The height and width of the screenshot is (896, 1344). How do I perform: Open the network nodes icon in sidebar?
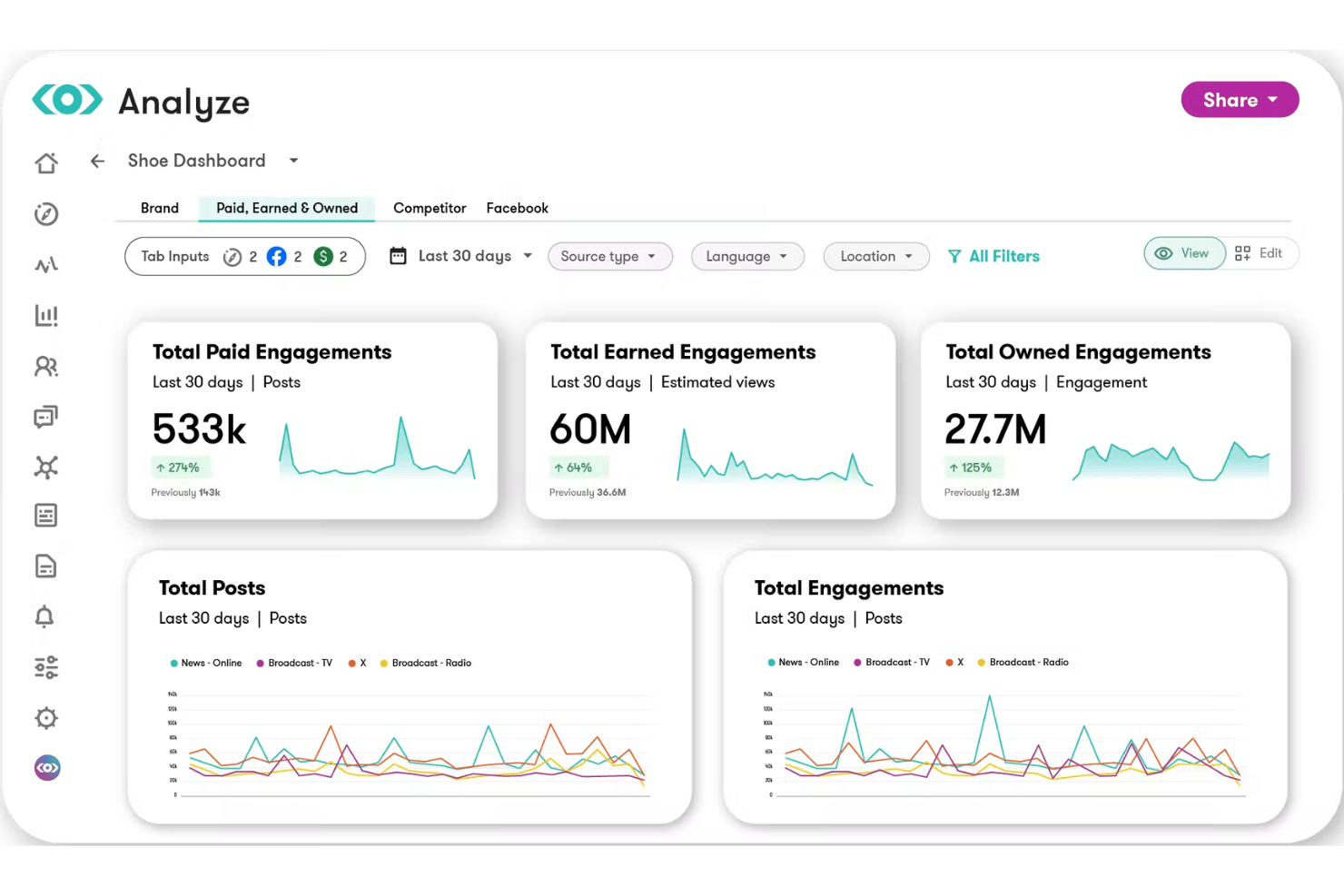click(46, 468)
